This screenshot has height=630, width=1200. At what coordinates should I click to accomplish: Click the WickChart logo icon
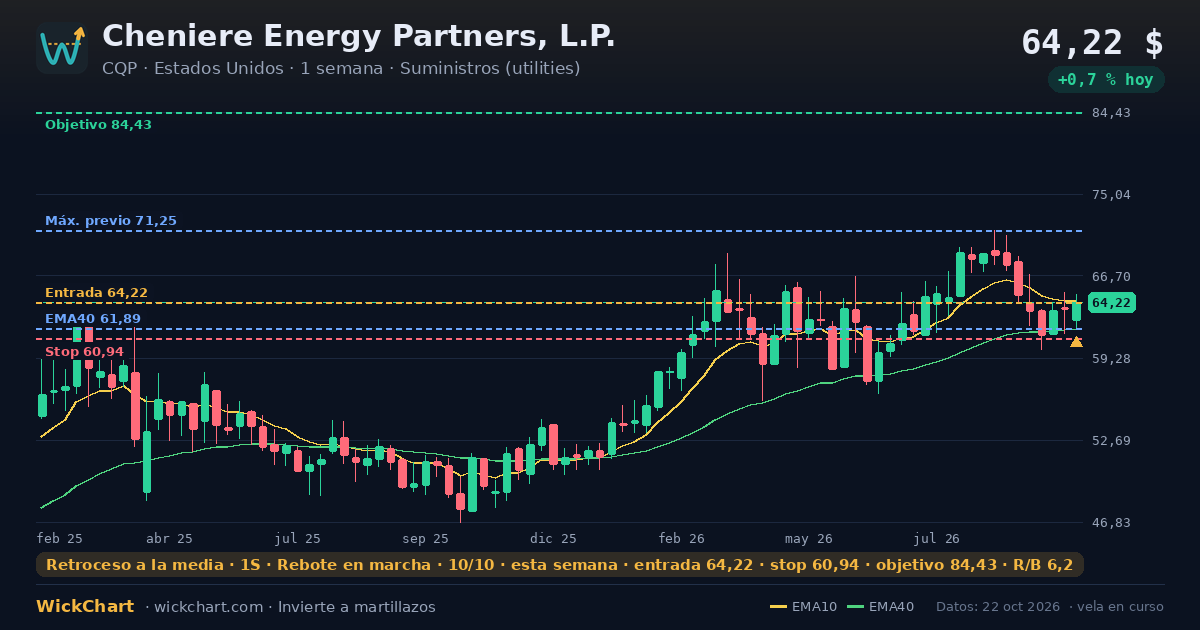[62, 48]
